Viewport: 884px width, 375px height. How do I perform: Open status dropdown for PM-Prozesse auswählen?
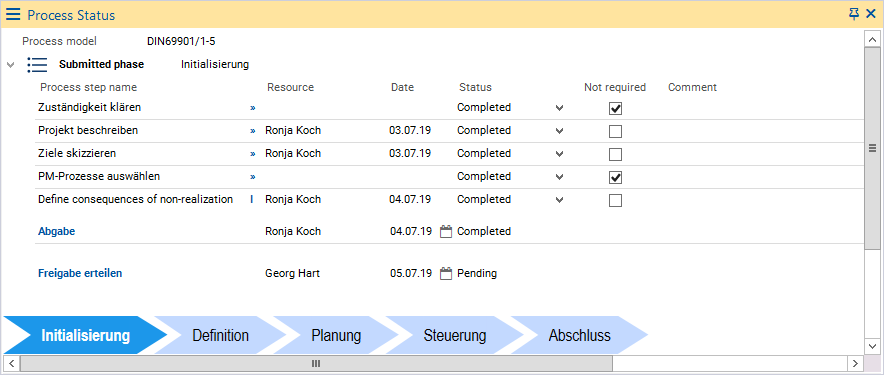559,177
